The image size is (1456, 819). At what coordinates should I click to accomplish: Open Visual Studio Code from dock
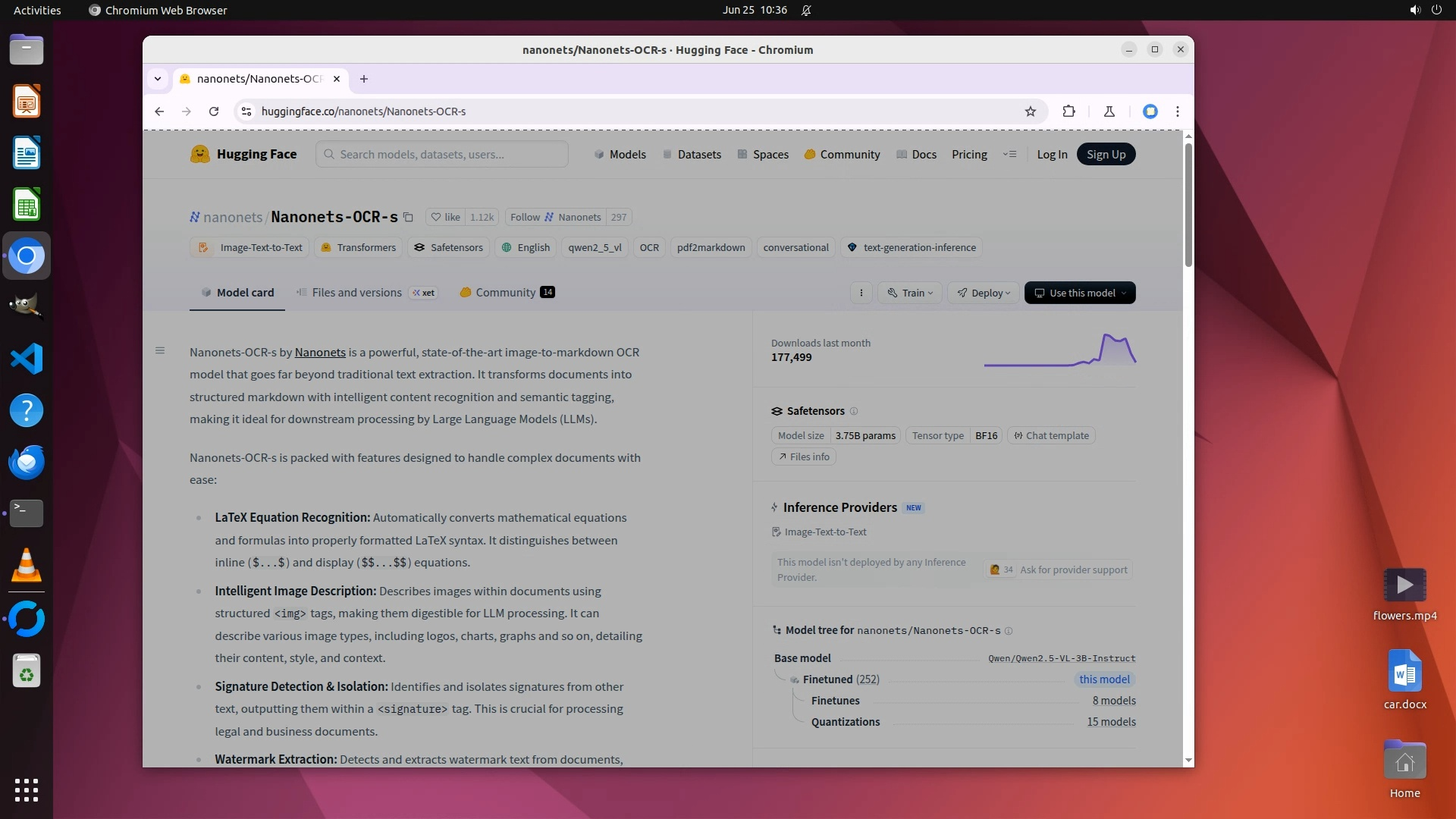pyautogui.click(x=27, y=359)
